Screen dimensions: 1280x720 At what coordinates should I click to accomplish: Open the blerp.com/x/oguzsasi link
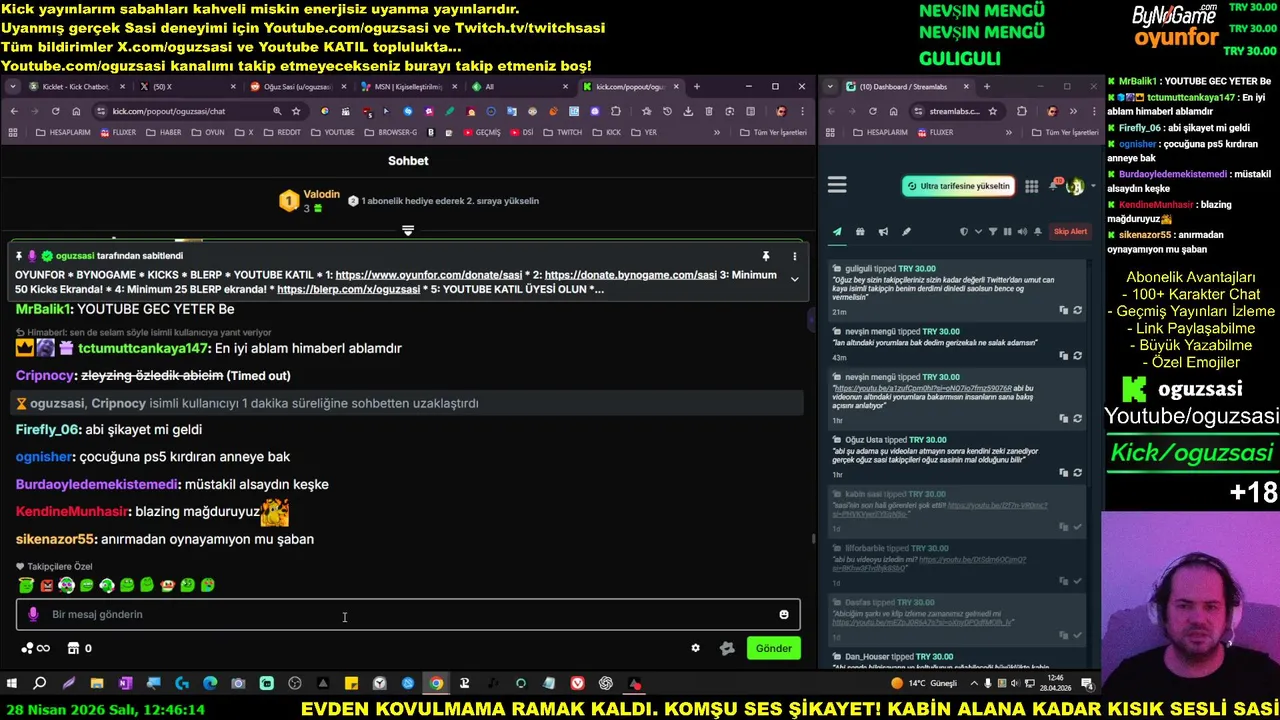(x=348, y=289)
